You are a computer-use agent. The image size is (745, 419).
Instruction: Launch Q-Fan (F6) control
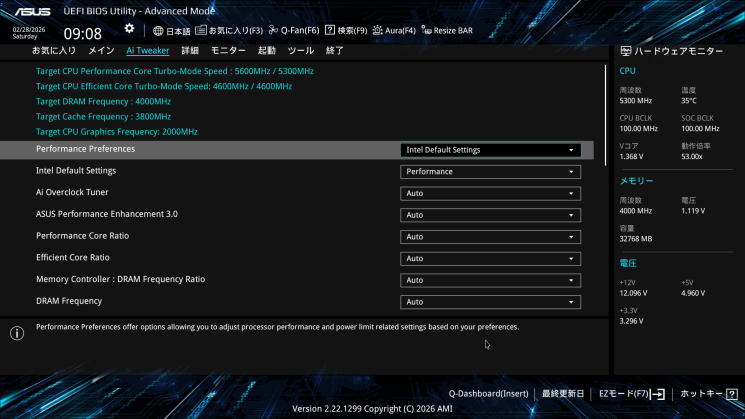[273, 31]
